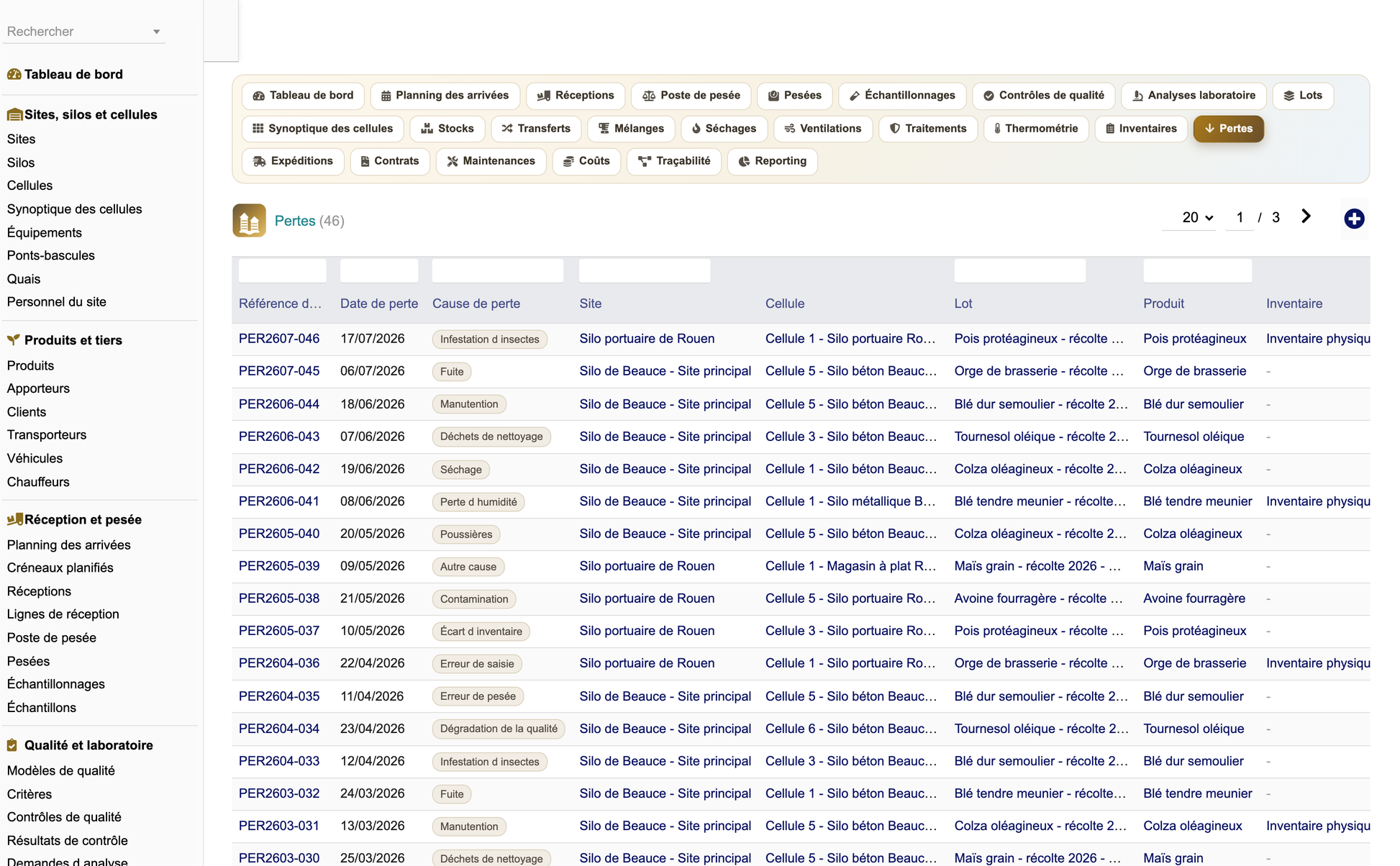Open the Coûts tab
This screenshot has height=866, width=1400.
tap(587, 161)
